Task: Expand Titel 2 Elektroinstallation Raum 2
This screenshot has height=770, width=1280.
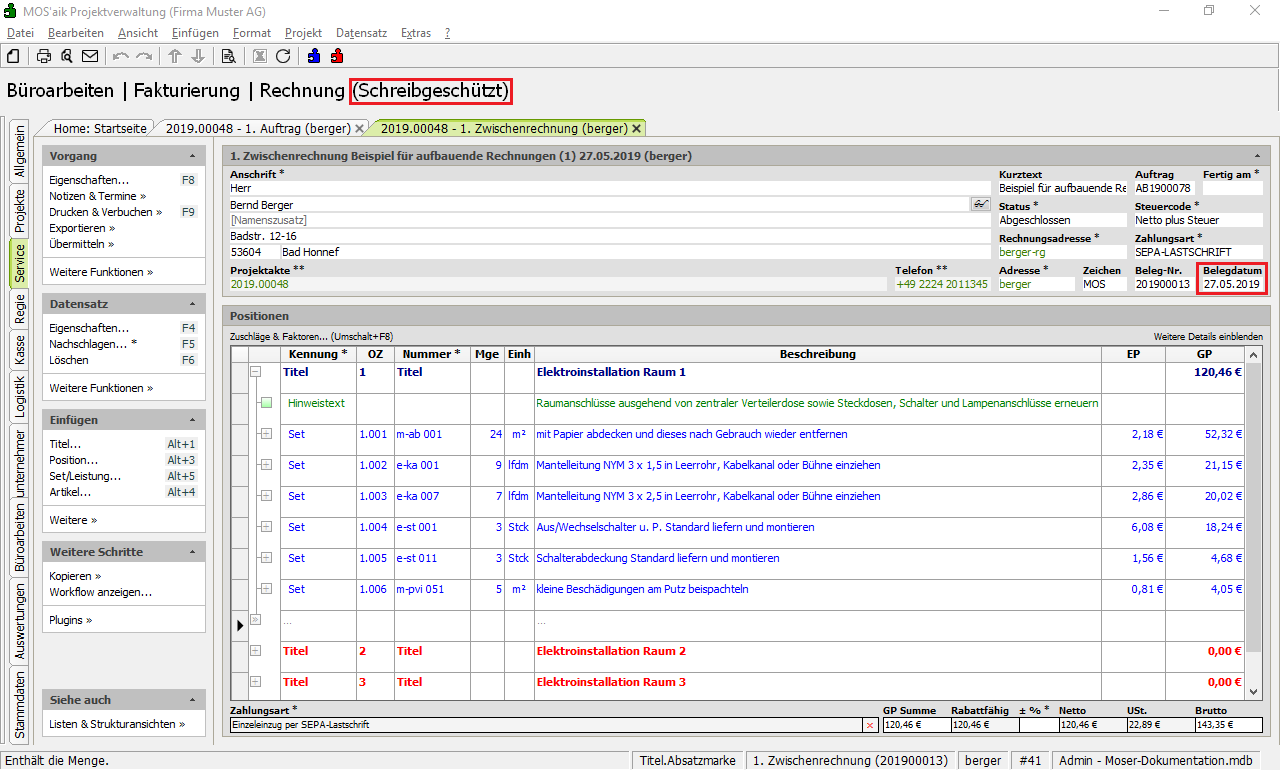Action: tap(255, 651)
